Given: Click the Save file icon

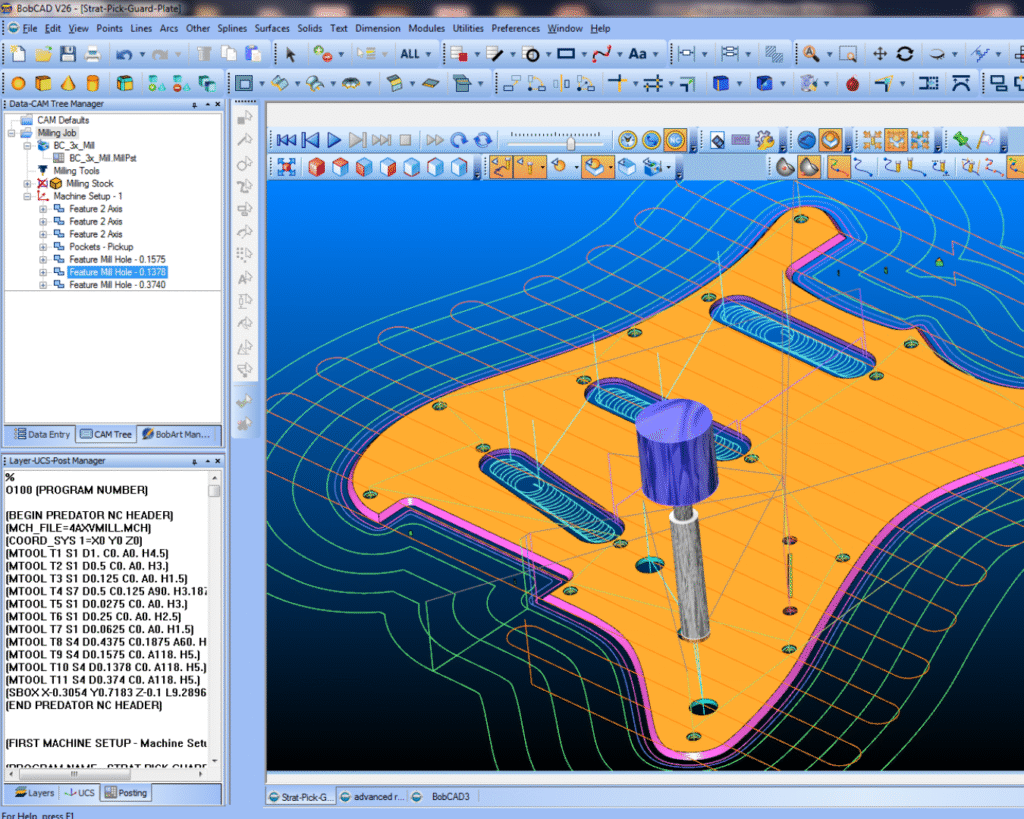Looking at the screenshot, I should [68, 54].
